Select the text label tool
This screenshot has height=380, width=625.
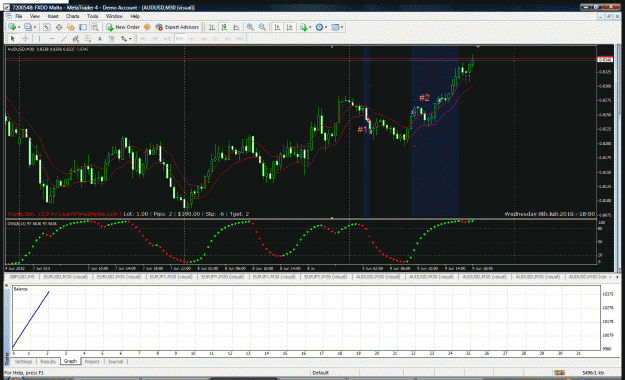point(100,39)
